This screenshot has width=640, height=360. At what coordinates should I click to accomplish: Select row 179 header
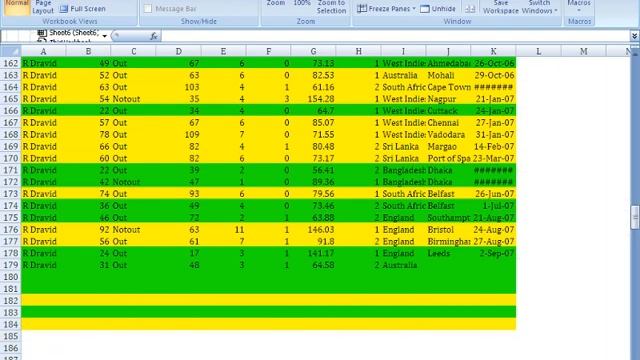11,265
